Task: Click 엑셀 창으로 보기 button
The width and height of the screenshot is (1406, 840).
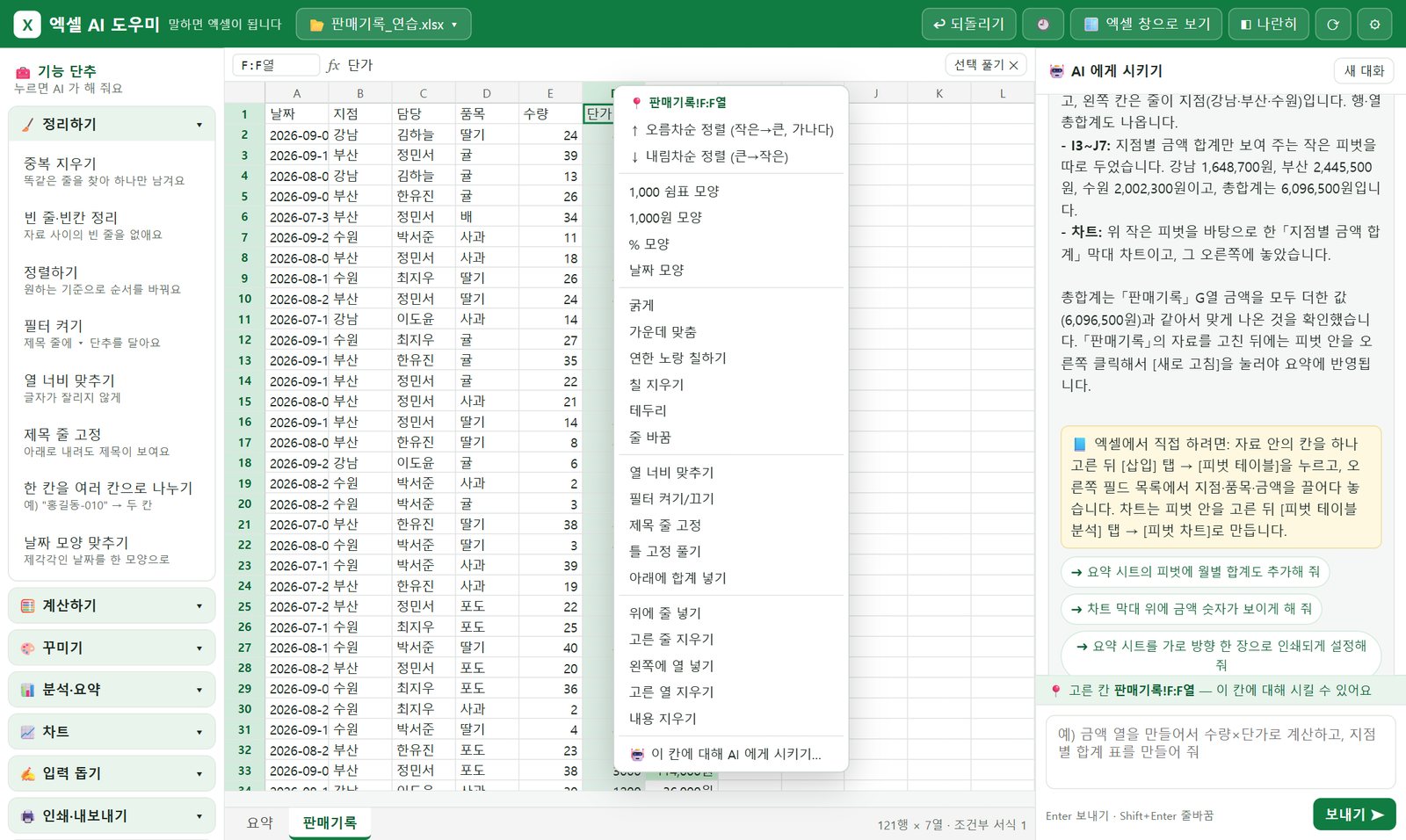Action: [1146, 25]
